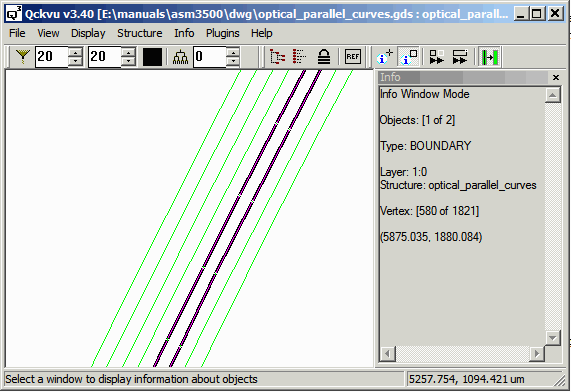571x392 pixels.
Task: Click the hierarchy tree icon
Action: coord(181,57)
